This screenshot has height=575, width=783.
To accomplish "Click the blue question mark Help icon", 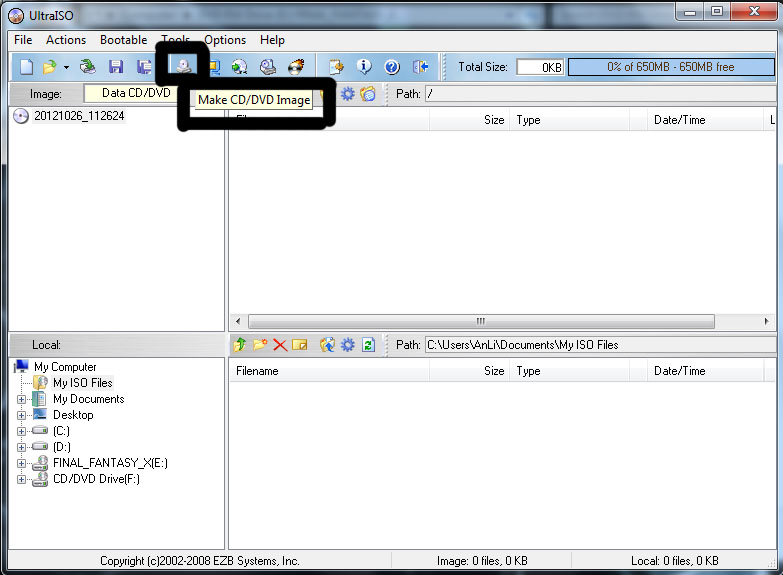I will coord(392,67).
